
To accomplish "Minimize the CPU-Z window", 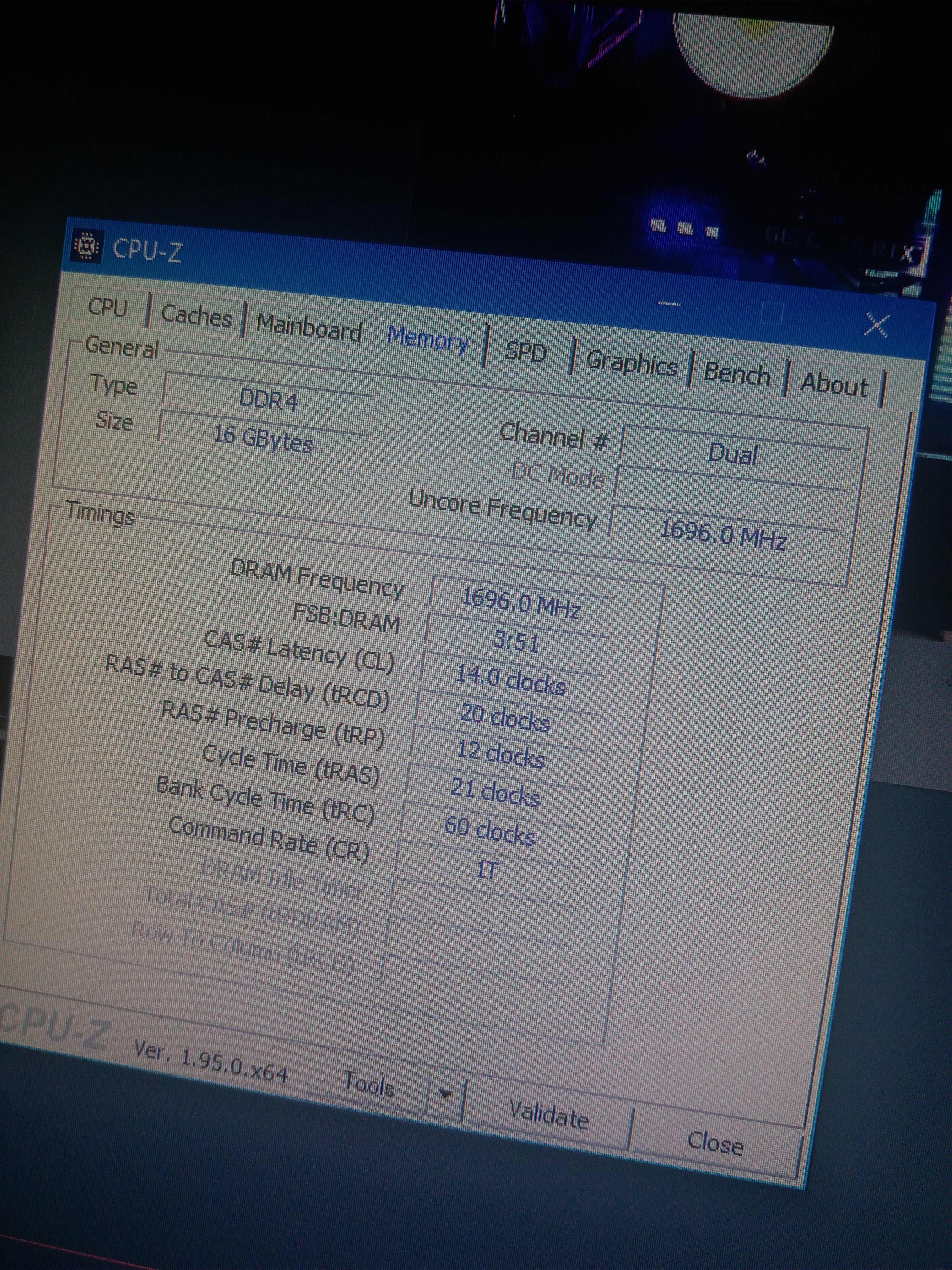I will tap(669, 303).
